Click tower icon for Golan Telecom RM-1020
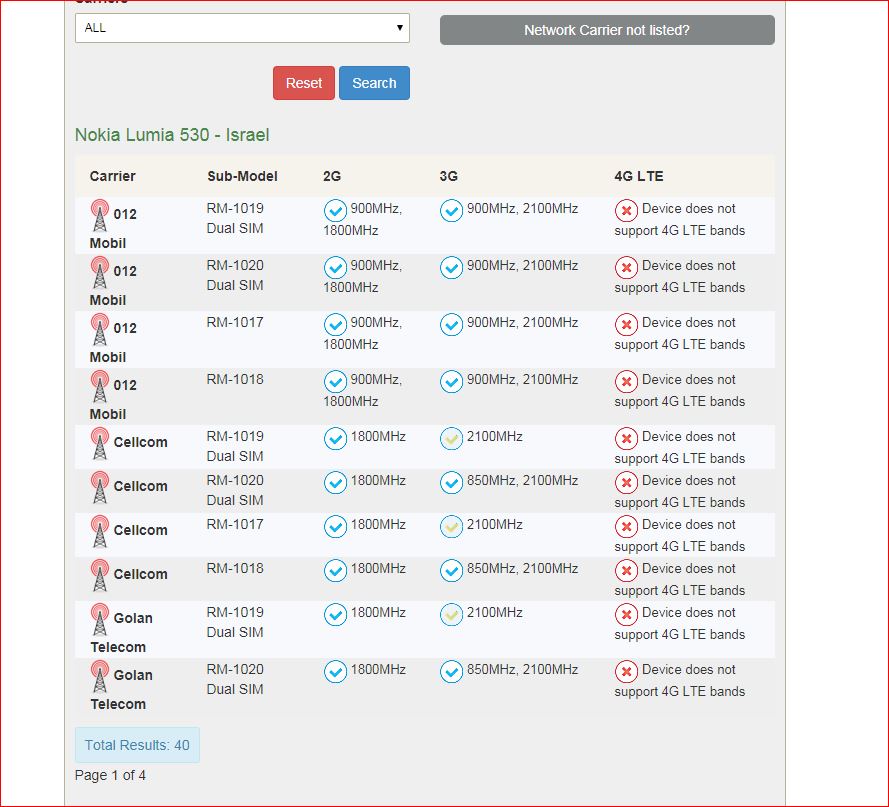The width and height of the screenshot is (889, 807). point(100,676)
